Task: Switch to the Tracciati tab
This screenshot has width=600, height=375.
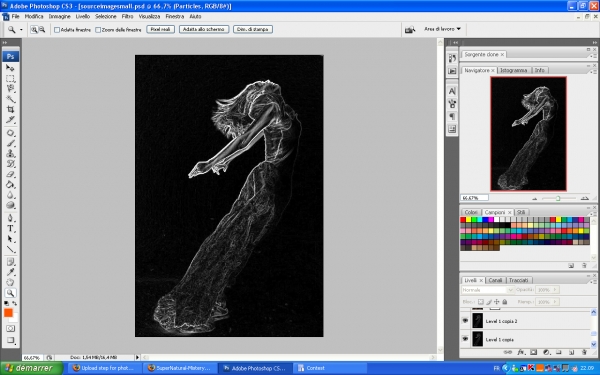Action: (518, 280)
